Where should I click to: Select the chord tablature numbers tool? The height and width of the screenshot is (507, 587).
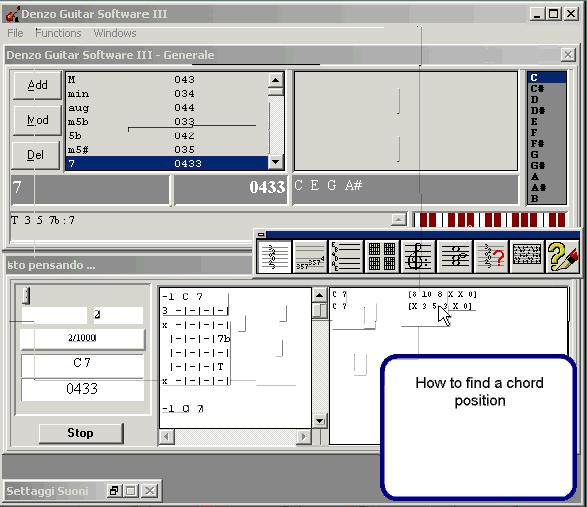point(274,256)
